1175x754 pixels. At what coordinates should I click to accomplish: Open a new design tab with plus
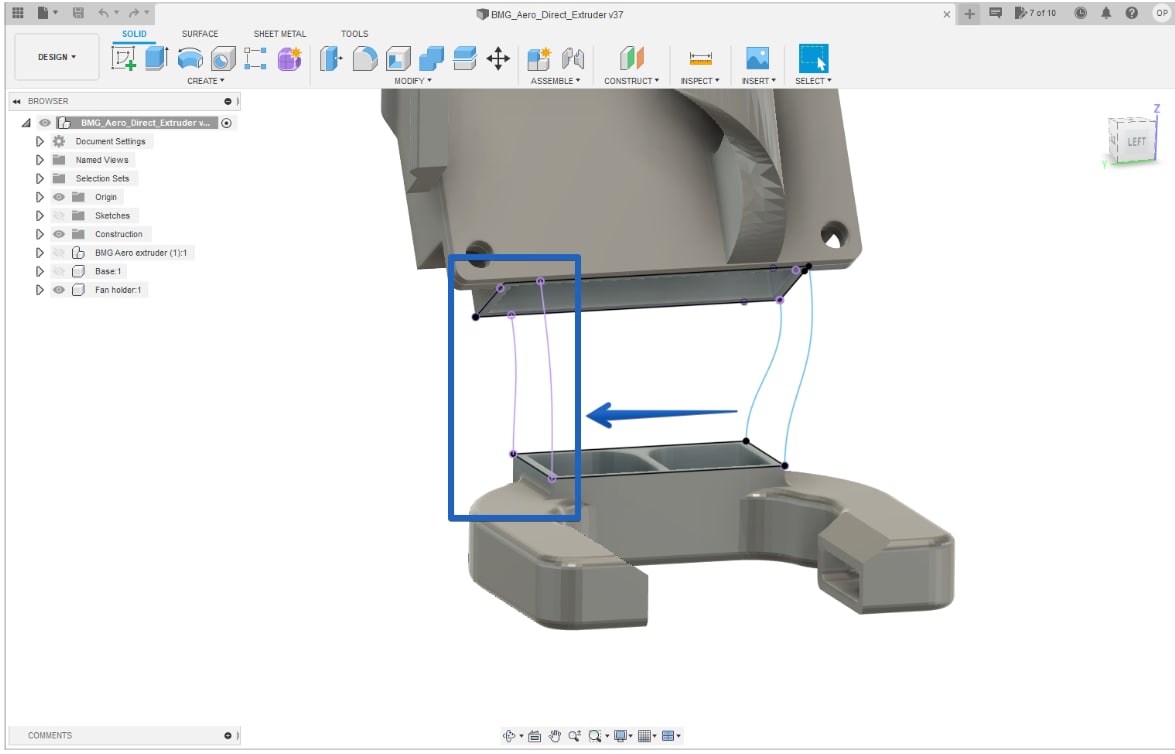(970, 13)
